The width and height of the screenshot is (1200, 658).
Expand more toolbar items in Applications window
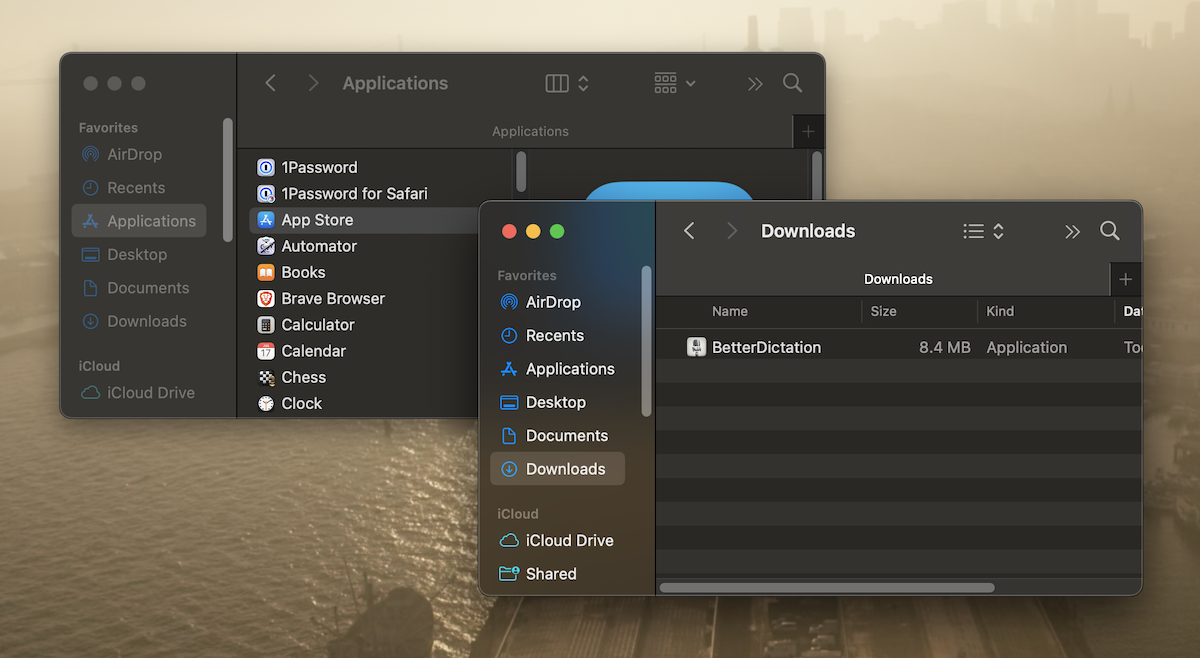(x=755, y=84)
